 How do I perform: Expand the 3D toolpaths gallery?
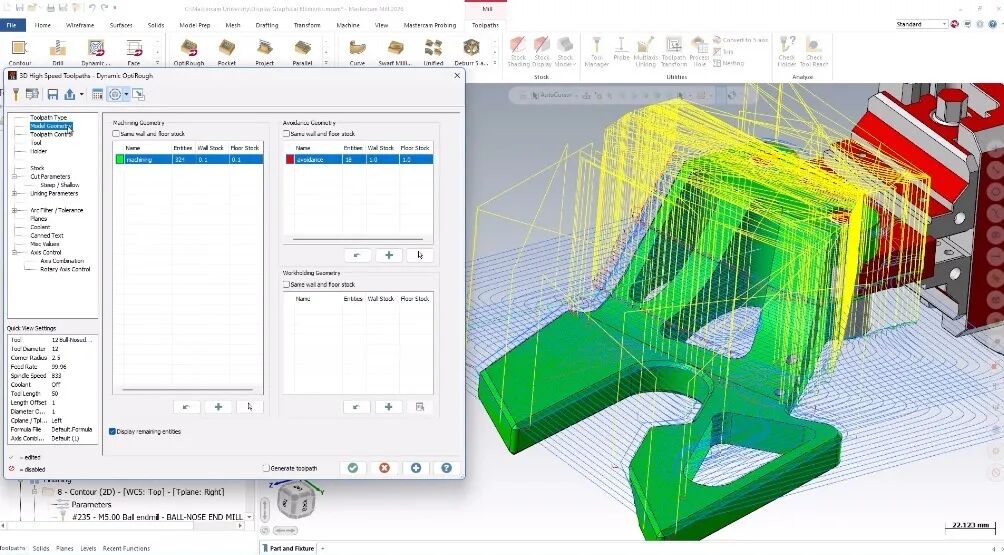click(326, 63)
